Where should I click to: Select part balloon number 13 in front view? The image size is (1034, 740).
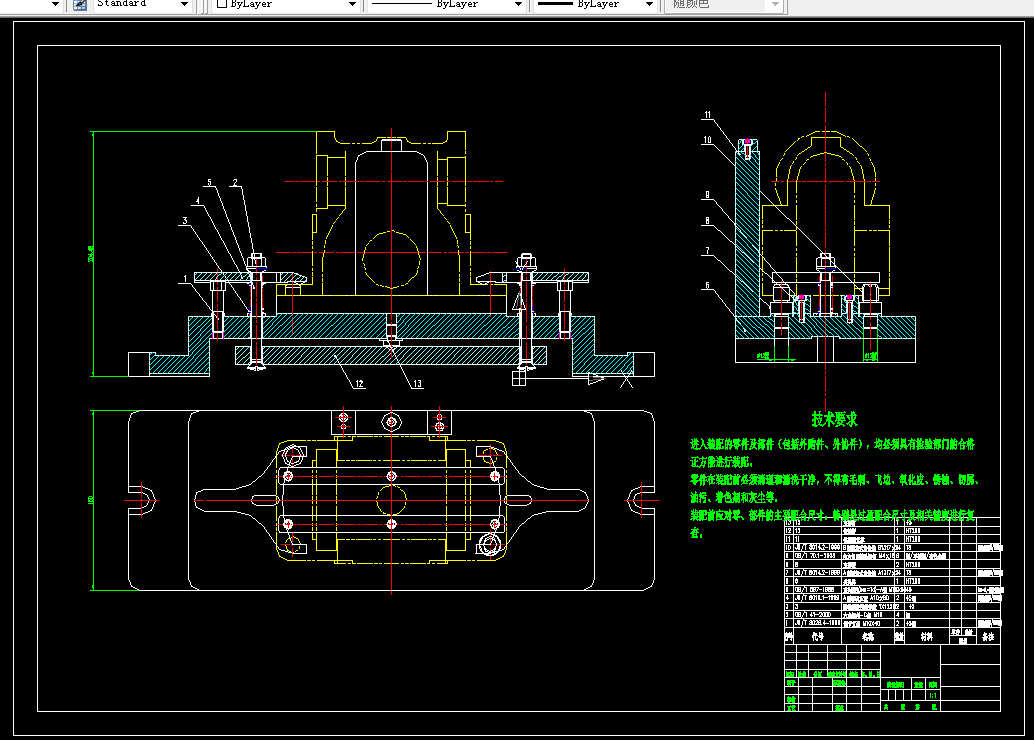pos(417,383)
